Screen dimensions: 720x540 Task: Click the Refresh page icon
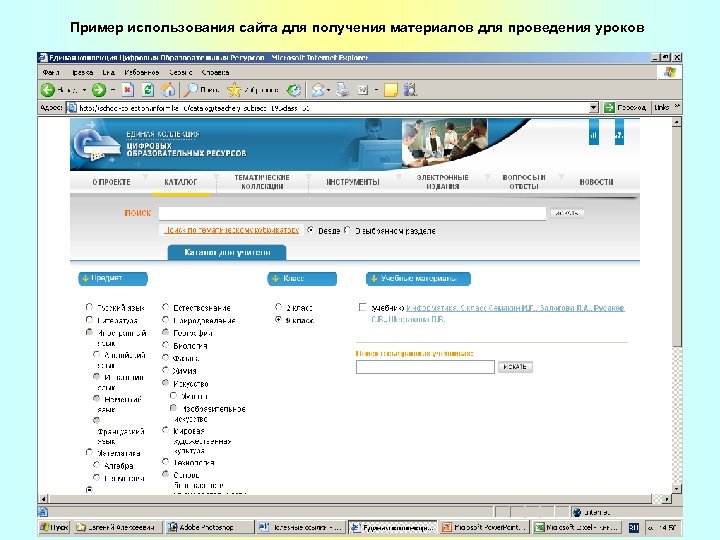point(148,90)
